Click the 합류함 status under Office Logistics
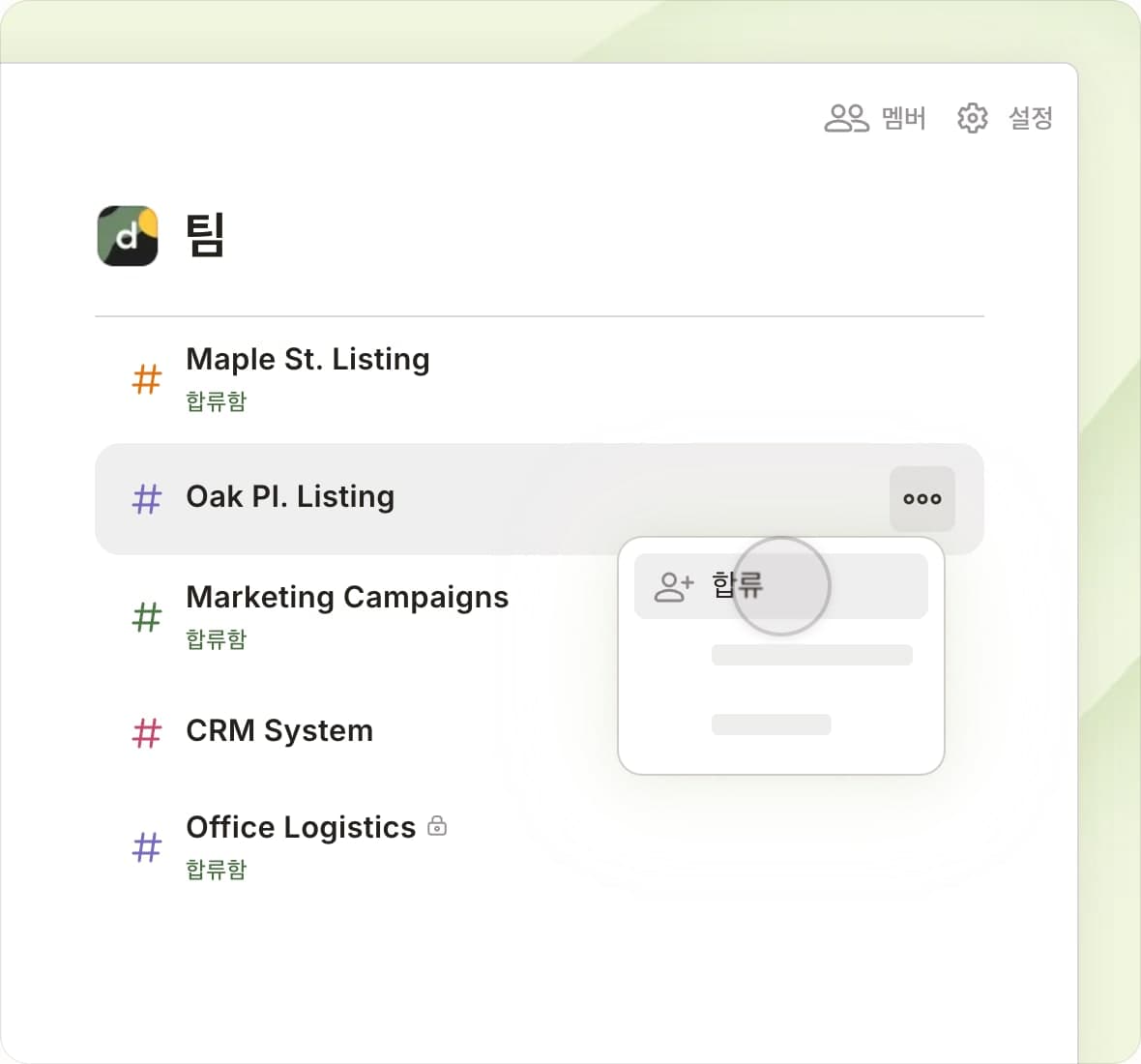Viewport: 1141px width, 1064px height. point(217,869)
